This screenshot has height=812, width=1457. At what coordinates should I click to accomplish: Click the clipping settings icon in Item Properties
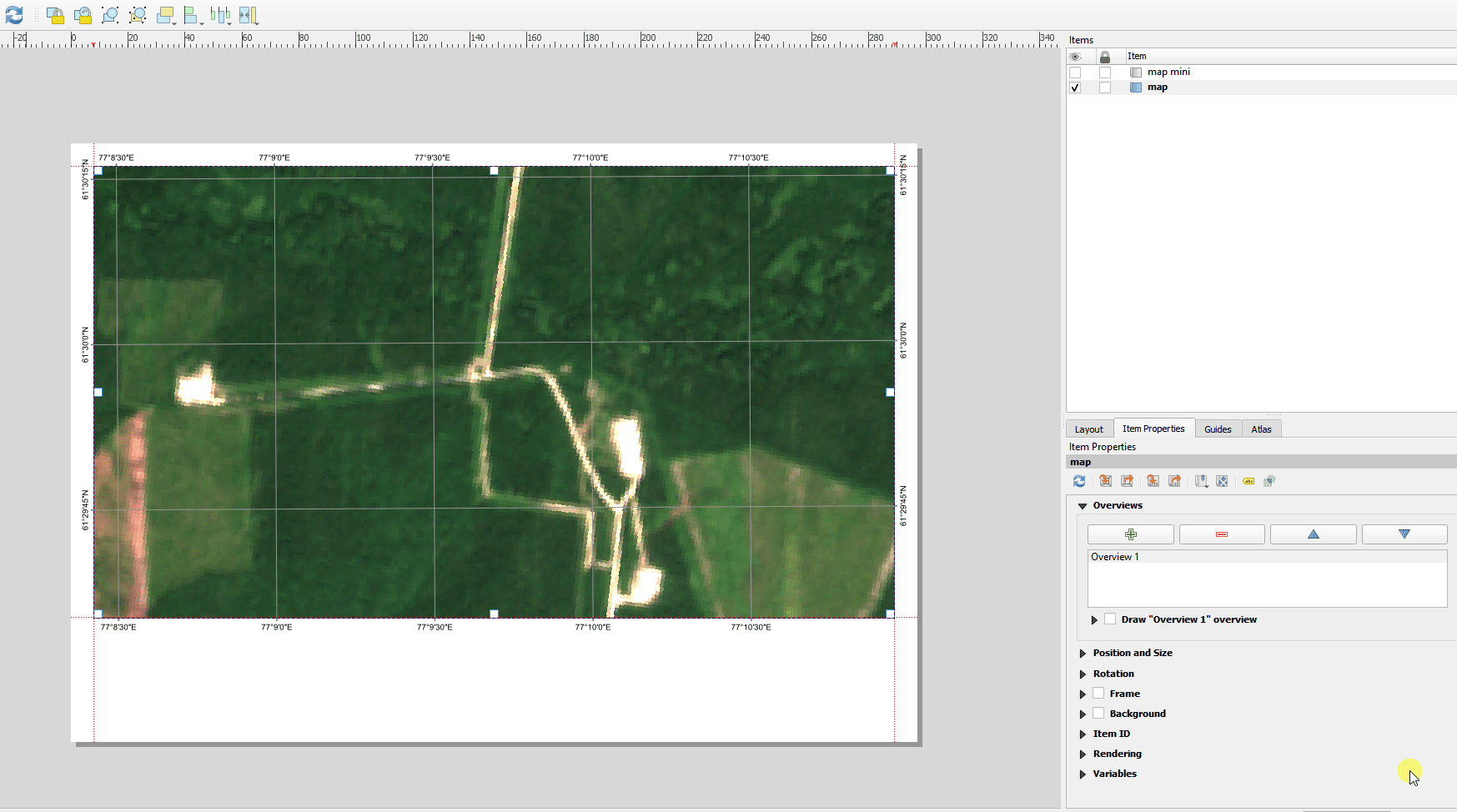(1269, 481)
